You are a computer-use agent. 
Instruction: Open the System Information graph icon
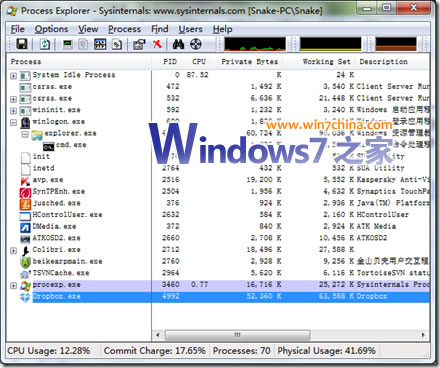pyautogui.click(x=68, y=44)
